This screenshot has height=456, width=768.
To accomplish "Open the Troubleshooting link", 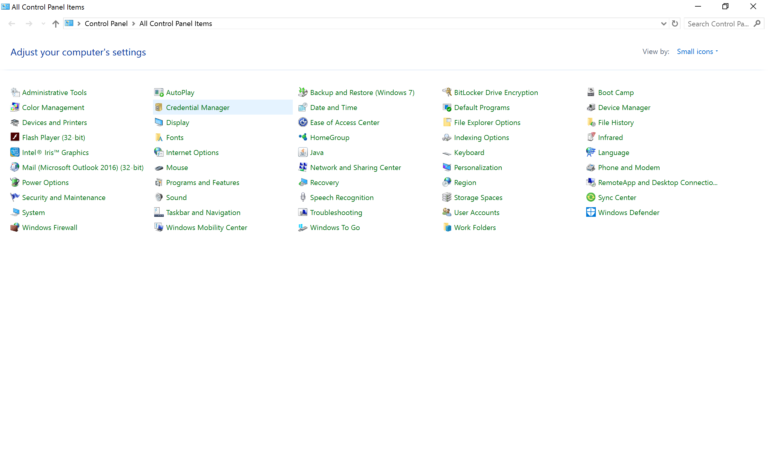I will pyautogui.click(x=336, y=213).
